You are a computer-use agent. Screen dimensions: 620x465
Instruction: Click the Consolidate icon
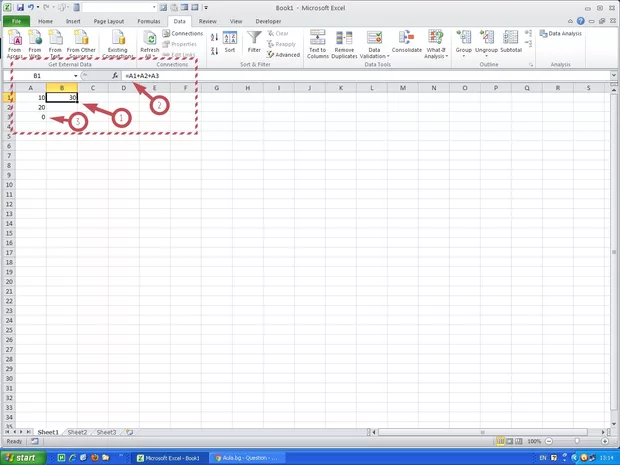pyautogui.click(x=406, y=38)
